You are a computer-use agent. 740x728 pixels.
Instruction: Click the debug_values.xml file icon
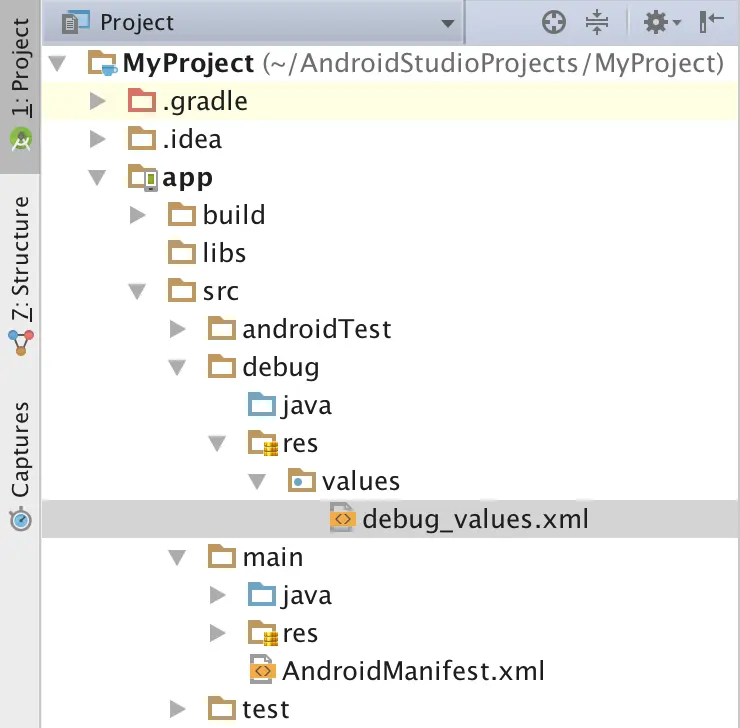(342, 519)
